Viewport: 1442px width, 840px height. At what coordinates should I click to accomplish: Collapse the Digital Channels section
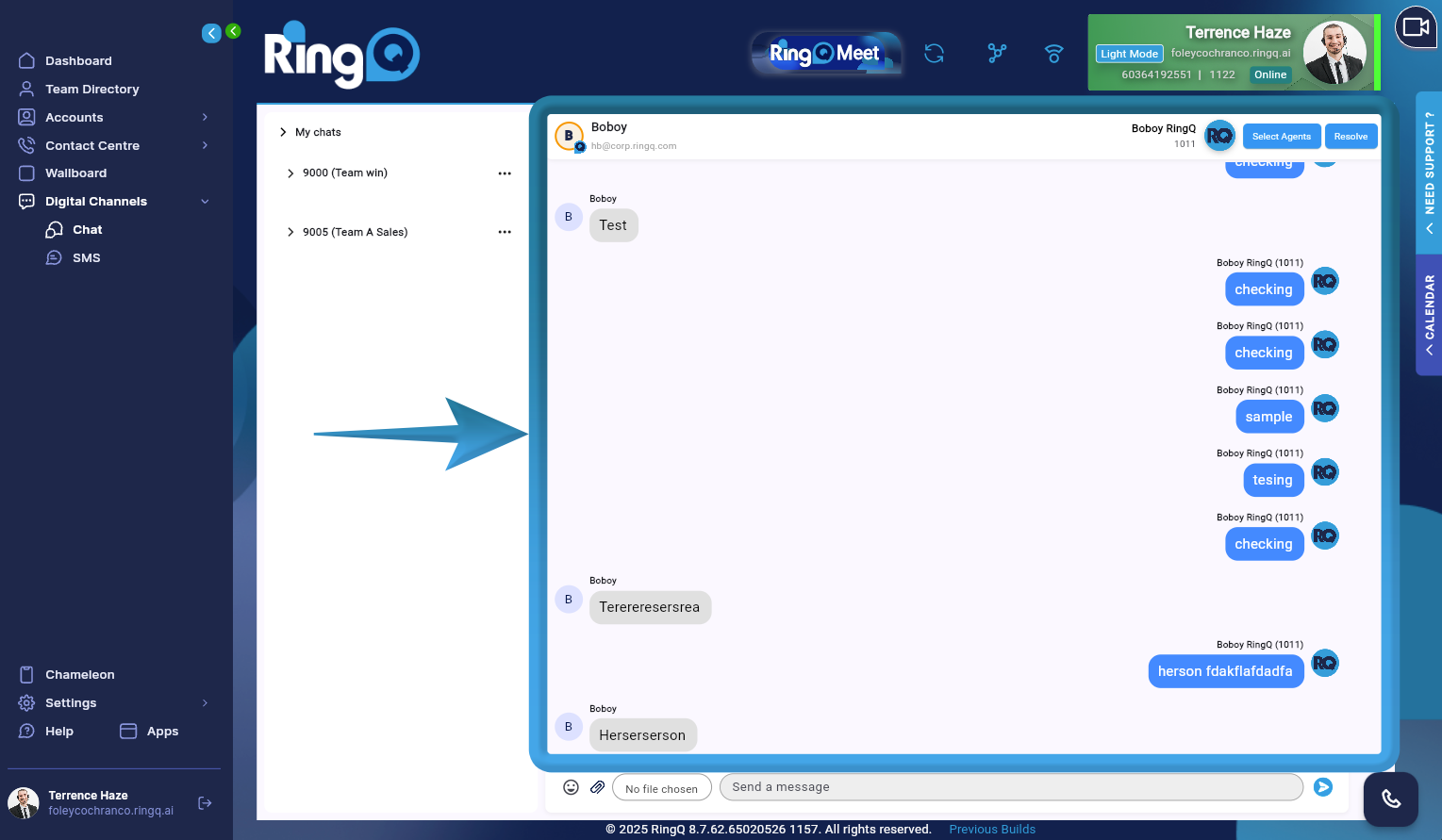pos(205,201)
